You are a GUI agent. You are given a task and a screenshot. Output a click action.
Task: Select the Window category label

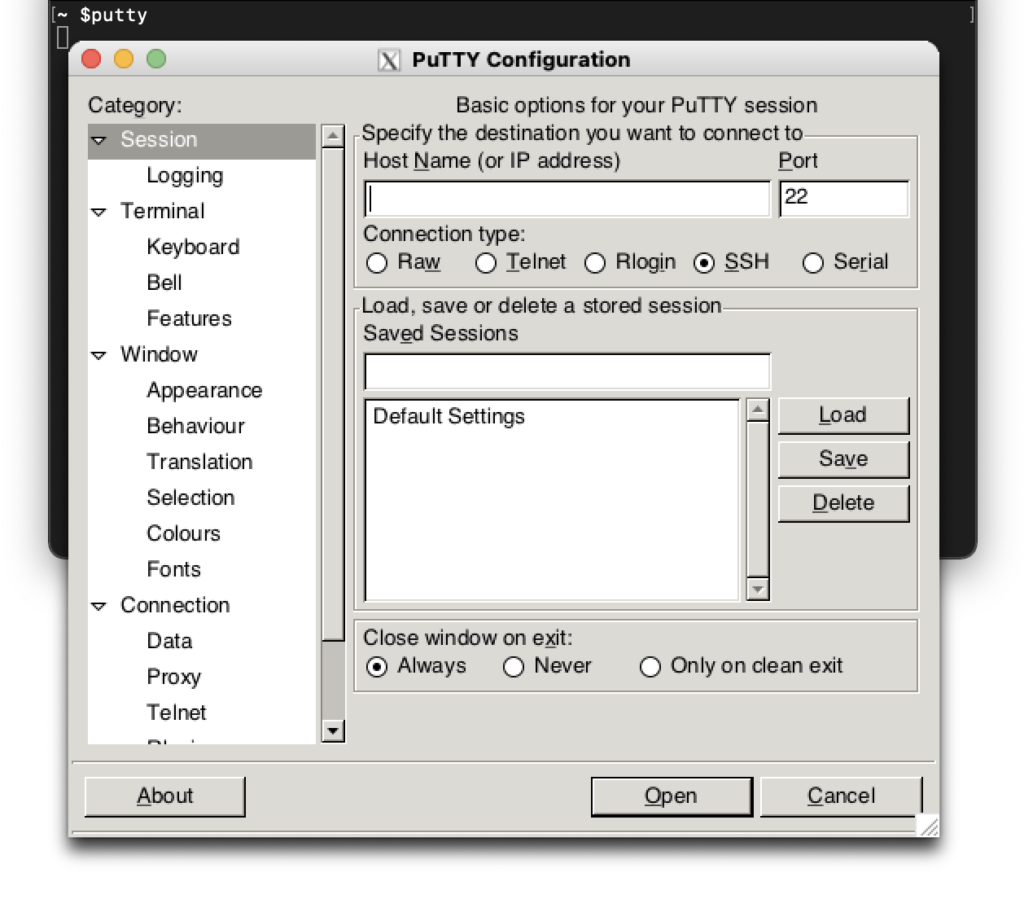pyautogui.click(x=159, y=355)
